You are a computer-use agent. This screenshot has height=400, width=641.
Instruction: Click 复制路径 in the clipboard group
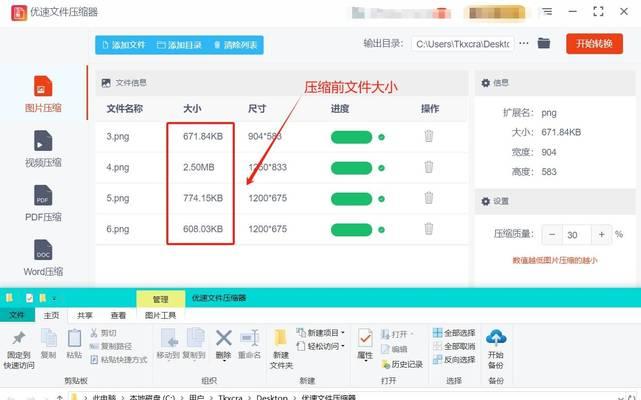click(x=111, y=346)
